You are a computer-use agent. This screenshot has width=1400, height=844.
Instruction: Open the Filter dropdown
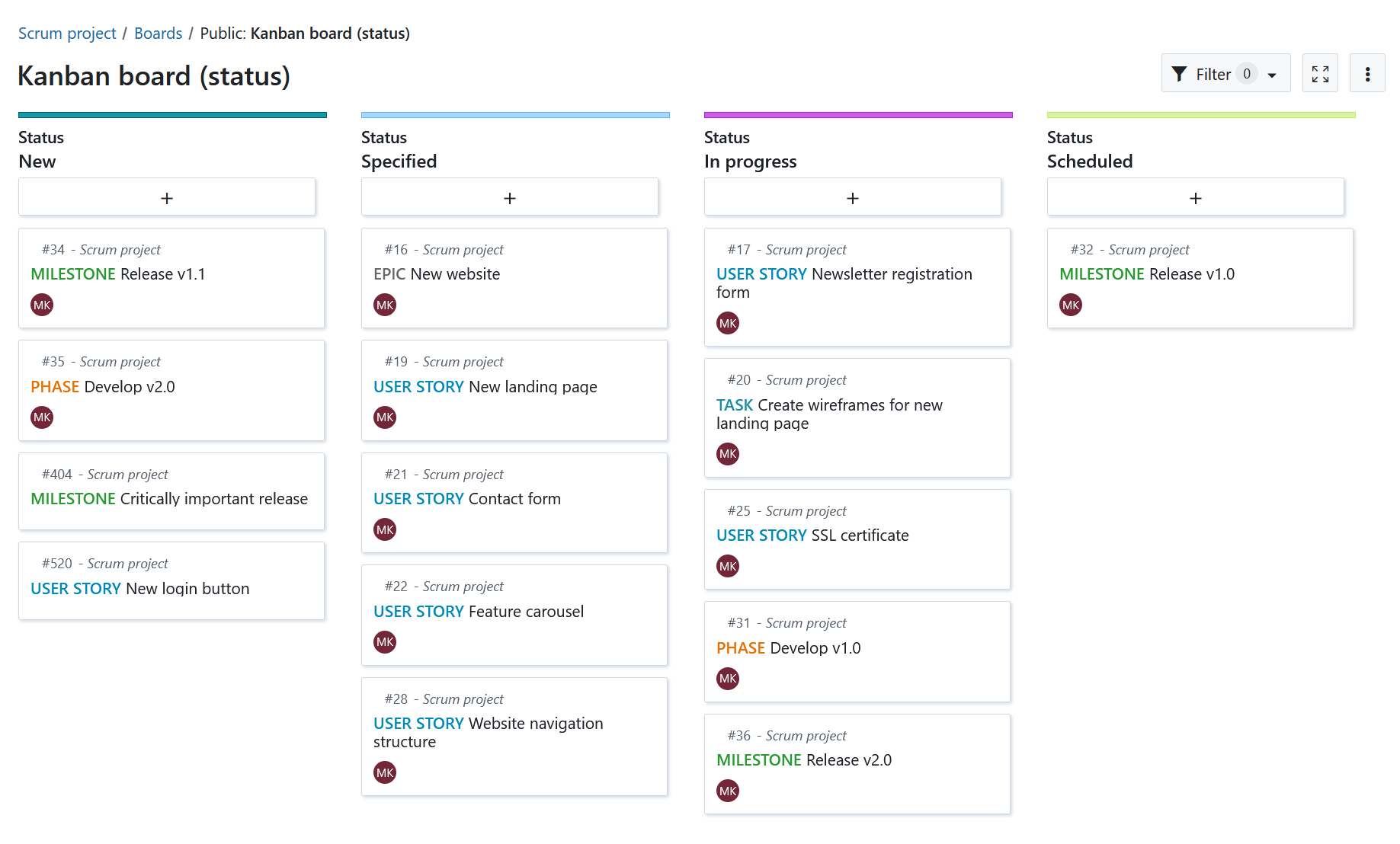[1224, 73]
